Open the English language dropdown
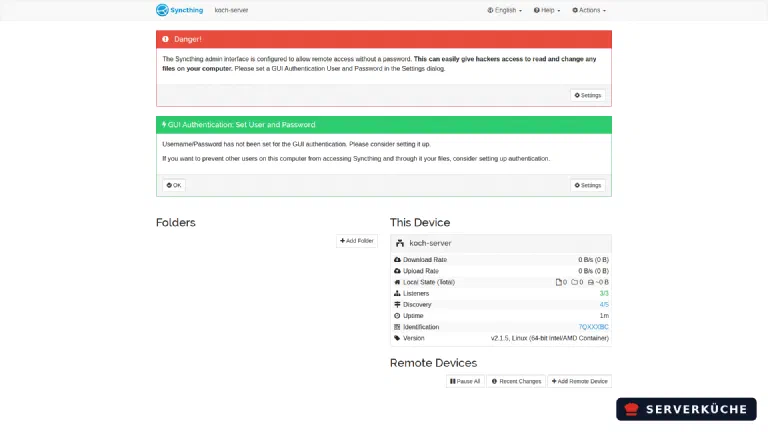The height and width of the screenshot is (432, 768). [x=504, y=10]
